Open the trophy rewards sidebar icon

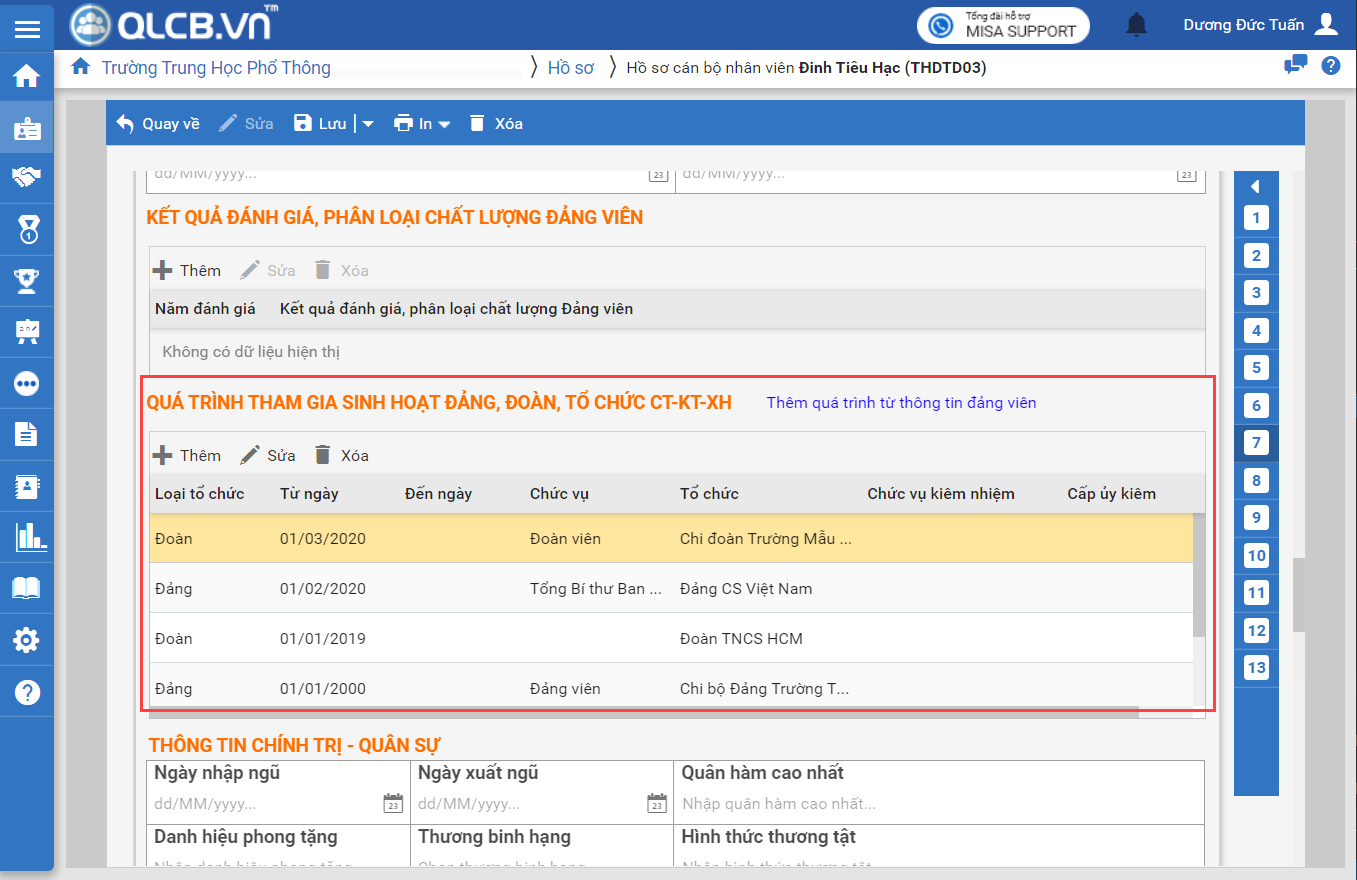27,280
